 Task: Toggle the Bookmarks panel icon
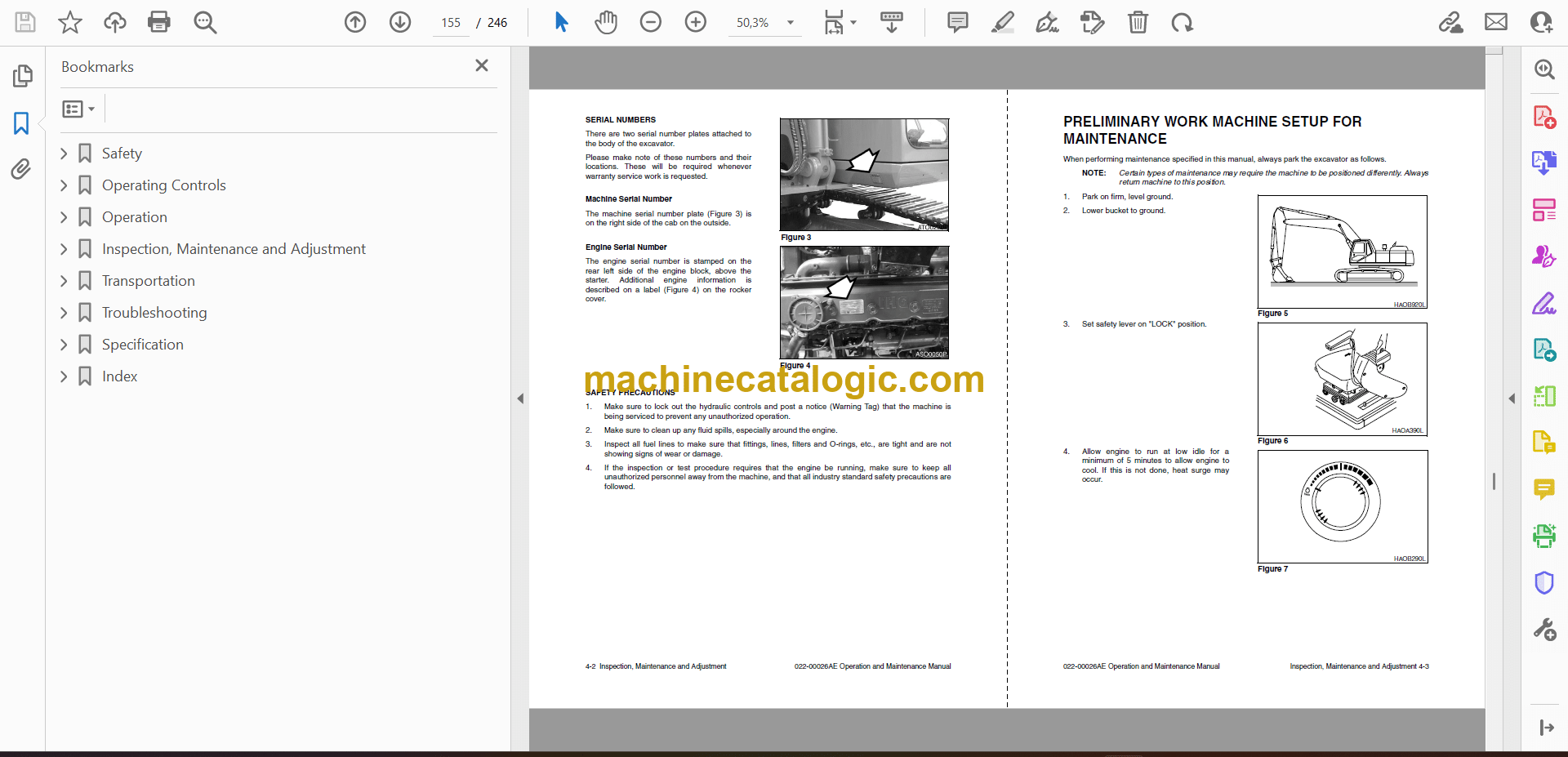(21, 123)
